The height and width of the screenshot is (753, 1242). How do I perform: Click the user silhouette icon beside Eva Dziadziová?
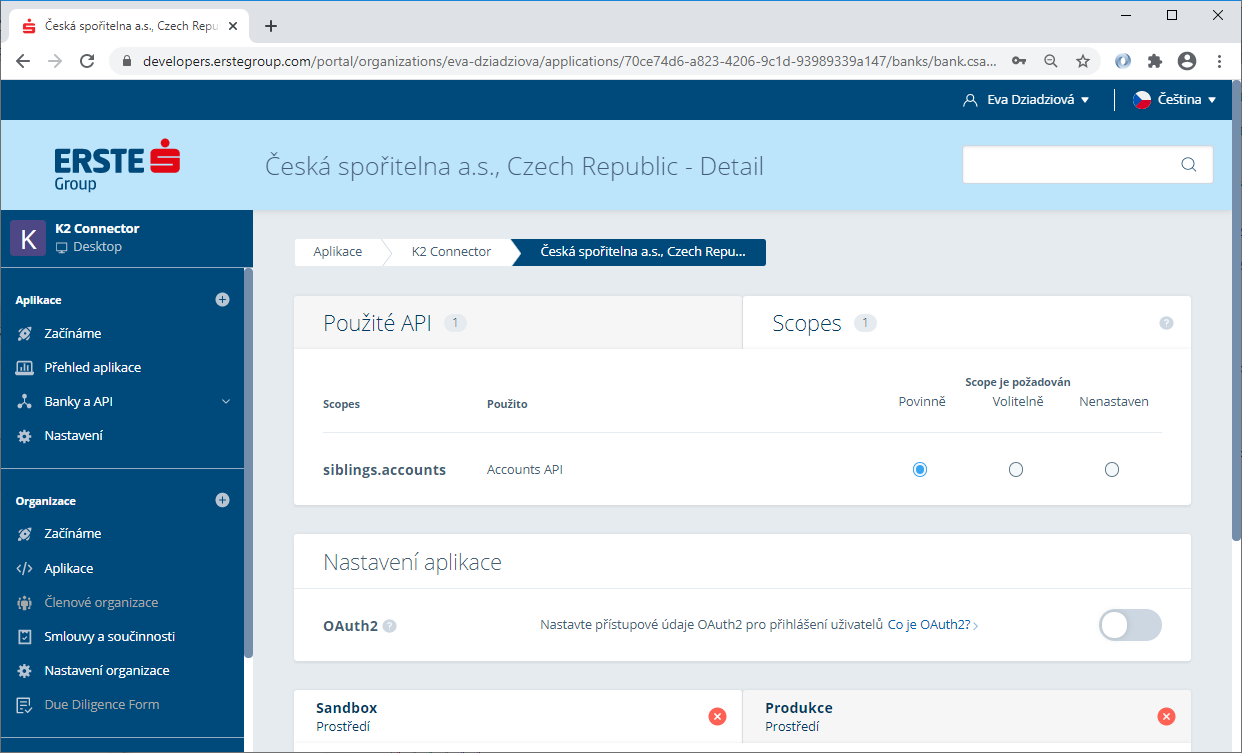tap(969, 100)
